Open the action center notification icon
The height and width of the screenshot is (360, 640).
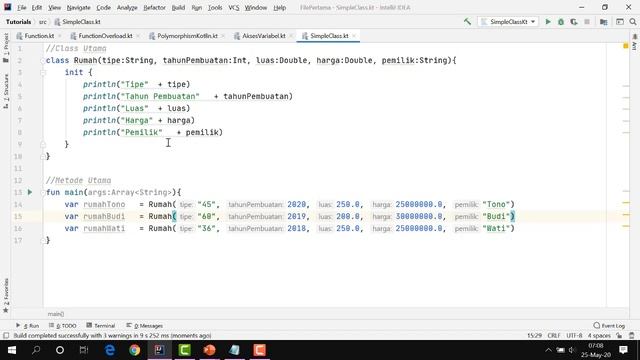coord(623,350)
